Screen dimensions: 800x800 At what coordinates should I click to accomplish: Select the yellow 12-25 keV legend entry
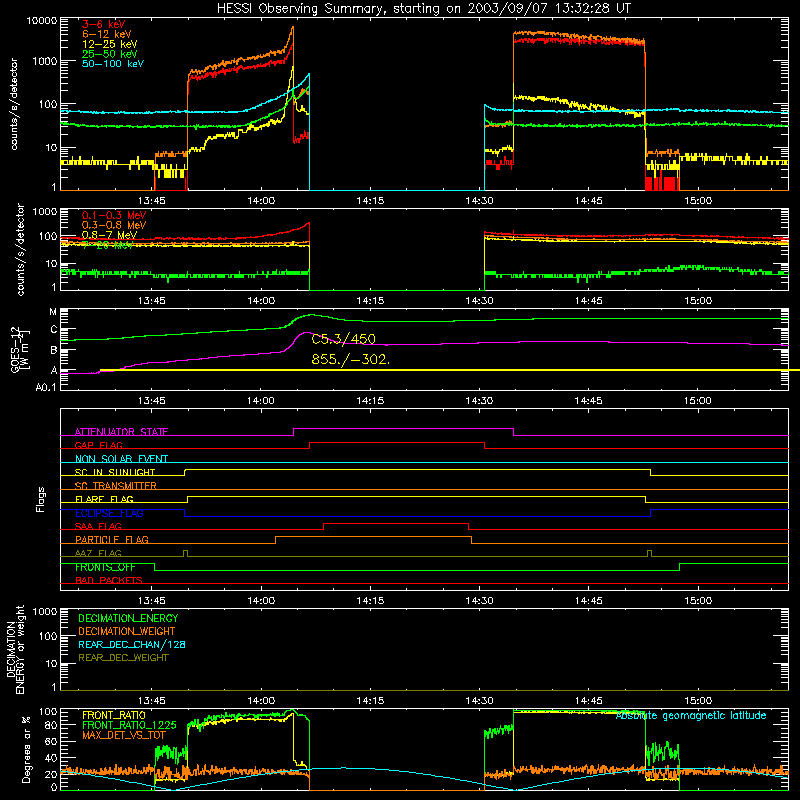coord(110,44)
